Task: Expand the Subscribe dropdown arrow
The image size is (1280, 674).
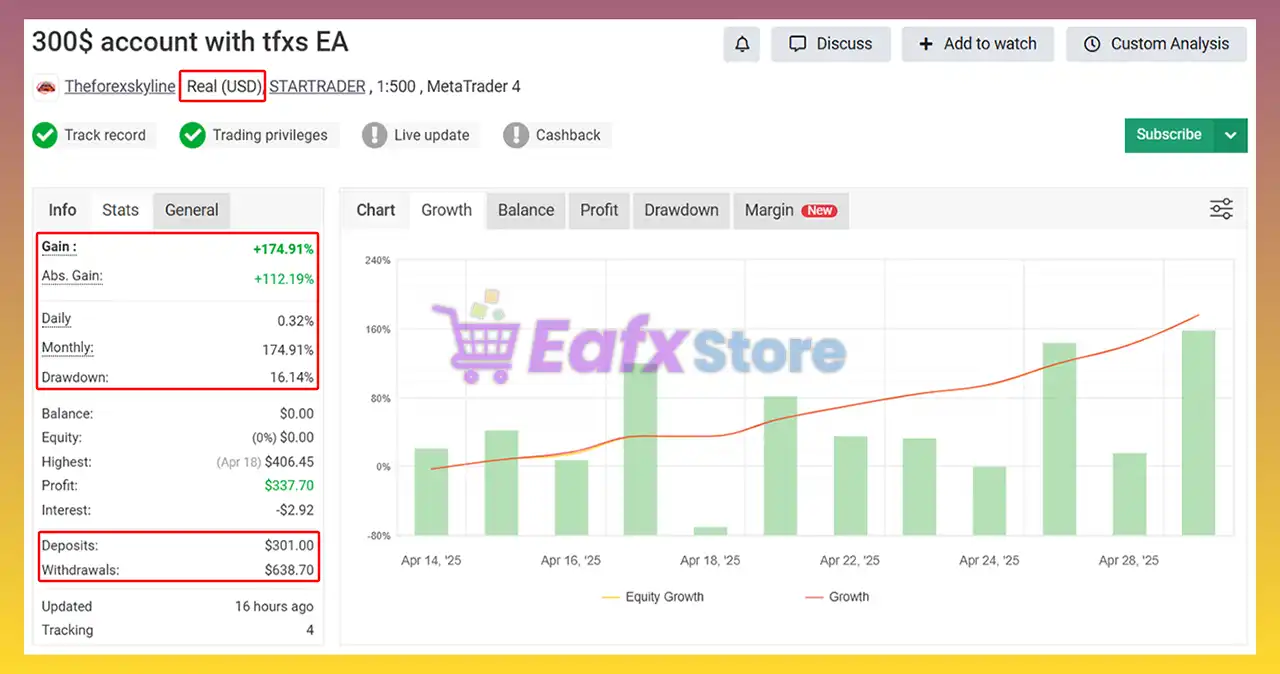Action: tap(1231, 134)
